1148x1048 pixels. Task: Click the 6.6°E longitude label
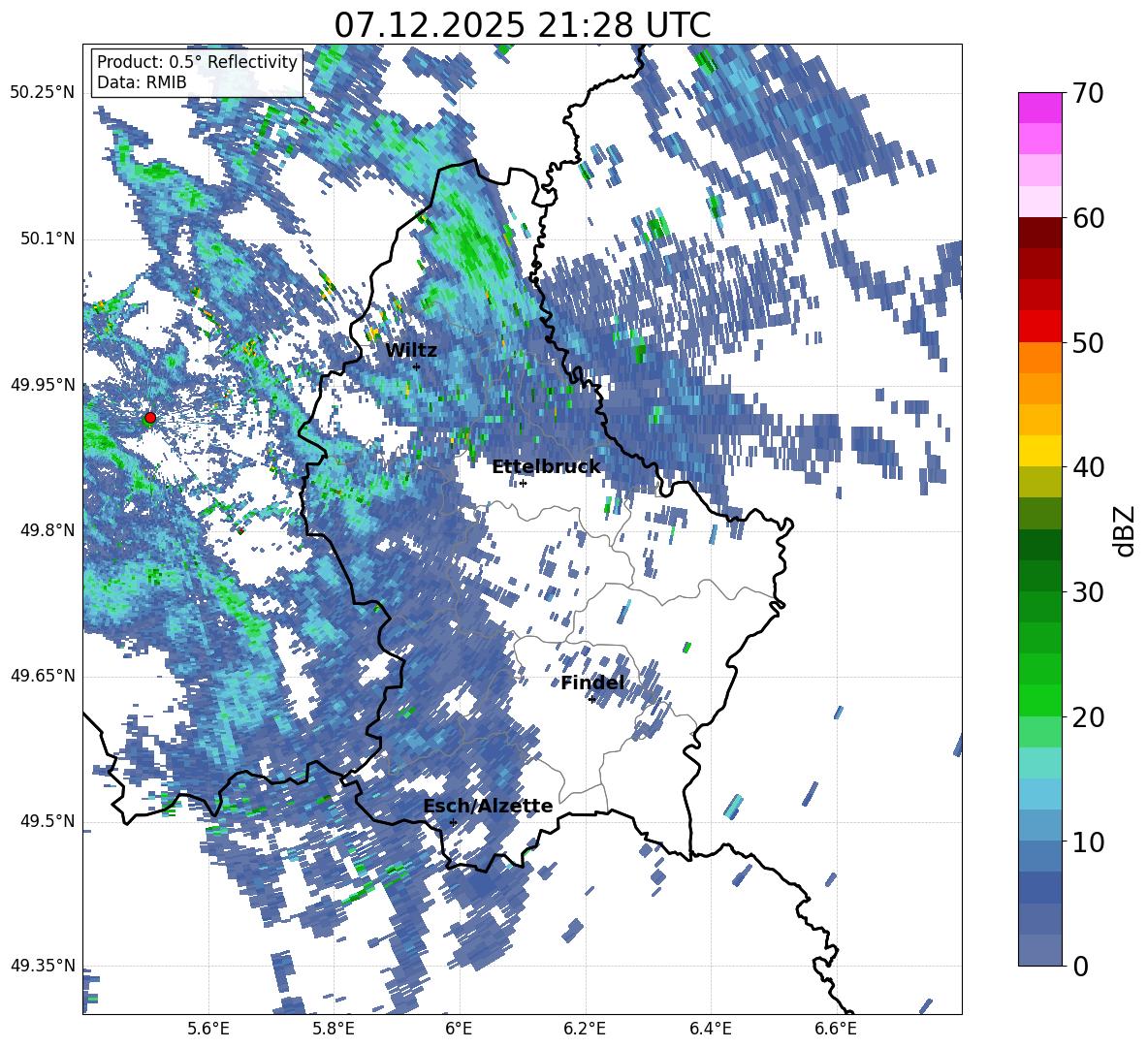click(x=836, y=1029)
